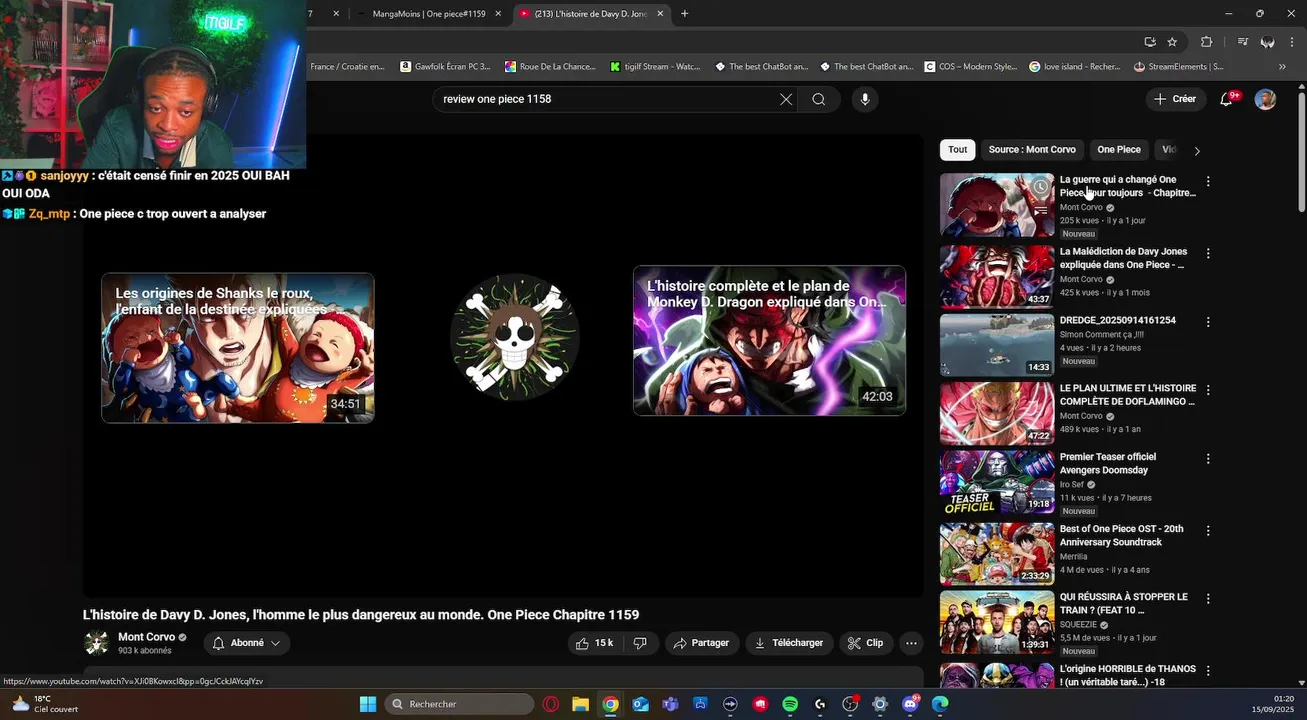1307x720 pixels.
Task: Open 'Gawfolk Écran PC' bookmark
Action: tap(446, 67)
